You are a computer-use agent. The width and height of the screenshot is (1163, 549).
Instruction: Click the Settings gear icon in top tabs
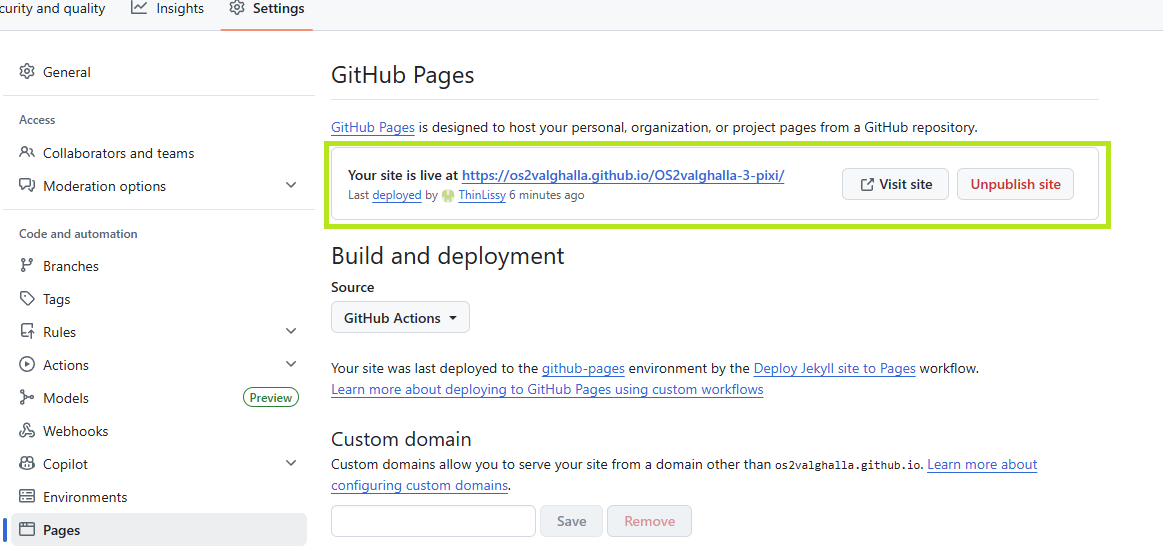[237, 8]
